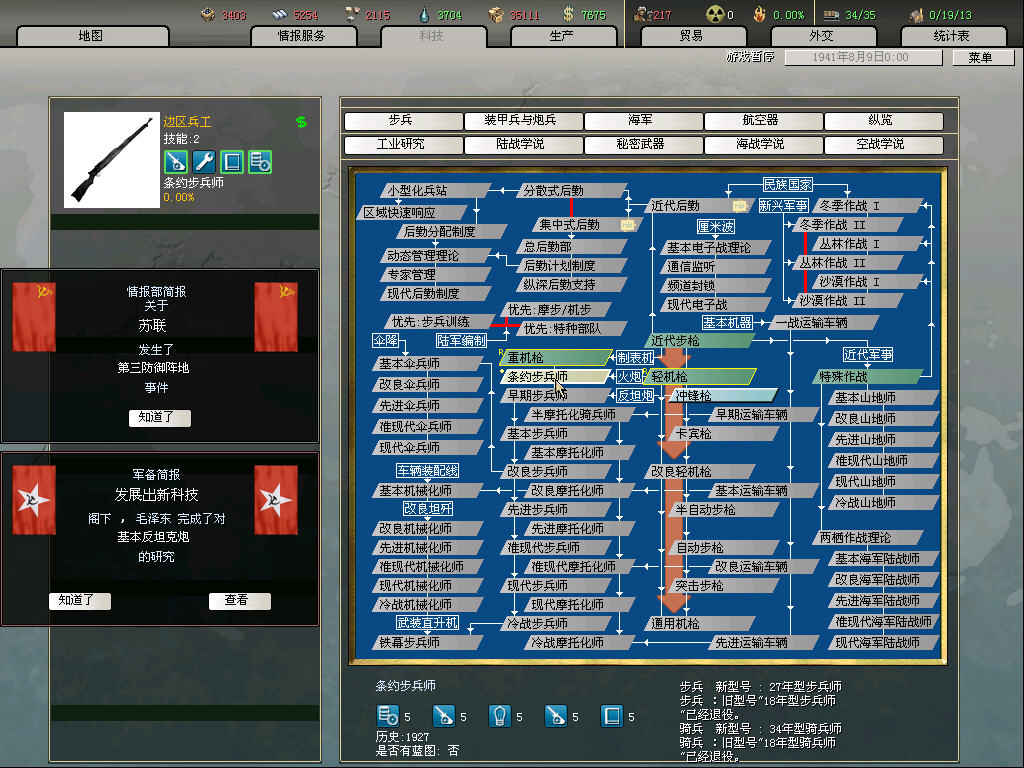This screenshot has width=1024, height=768.
Task: Click the green dollar sign beside 边区兵工
Action: [301, 121]
